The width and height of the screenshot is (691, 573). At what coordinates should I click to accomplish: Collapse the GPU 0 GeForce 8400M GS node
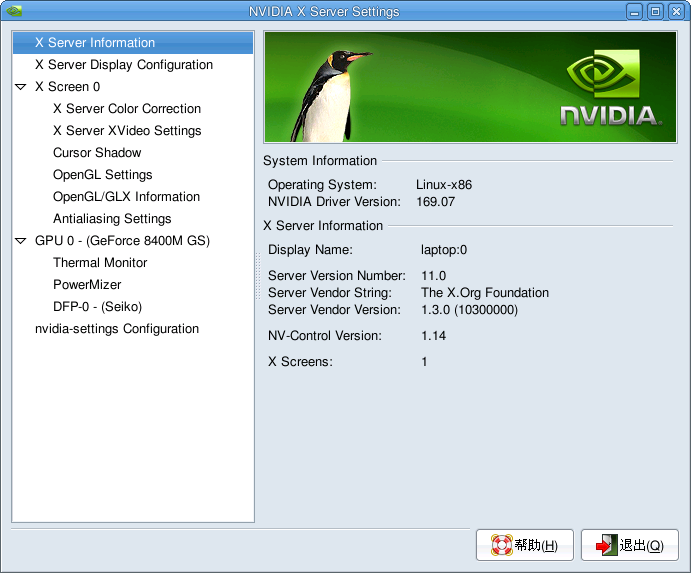(x=20, y=241)
